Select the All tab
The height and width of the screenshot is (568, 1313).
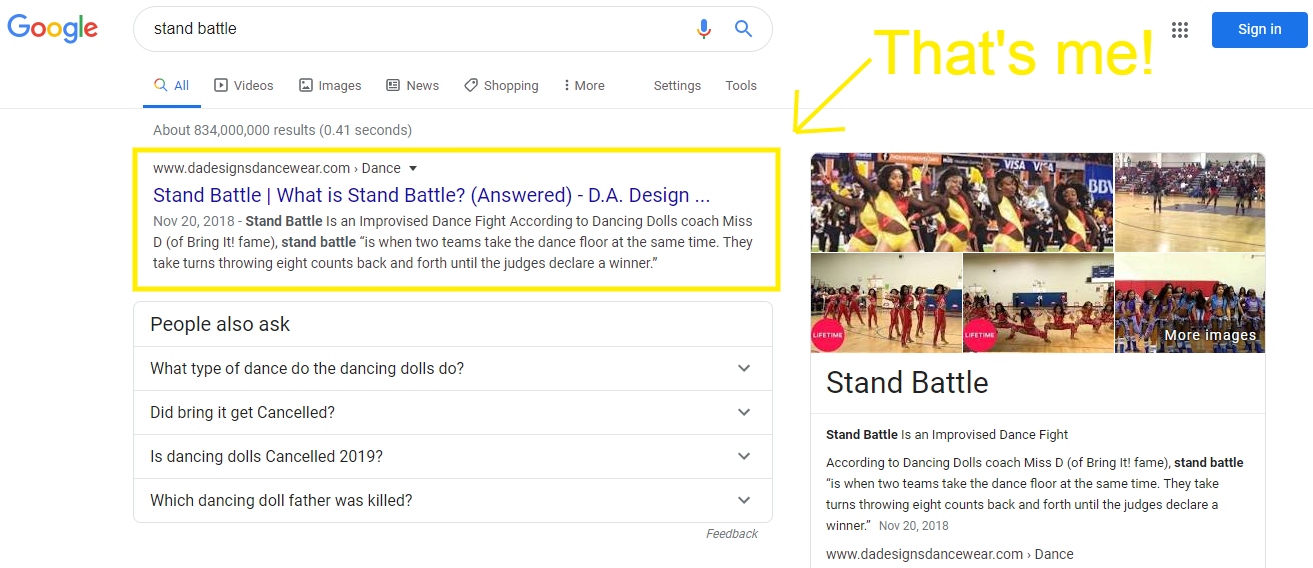coord(171,86)
